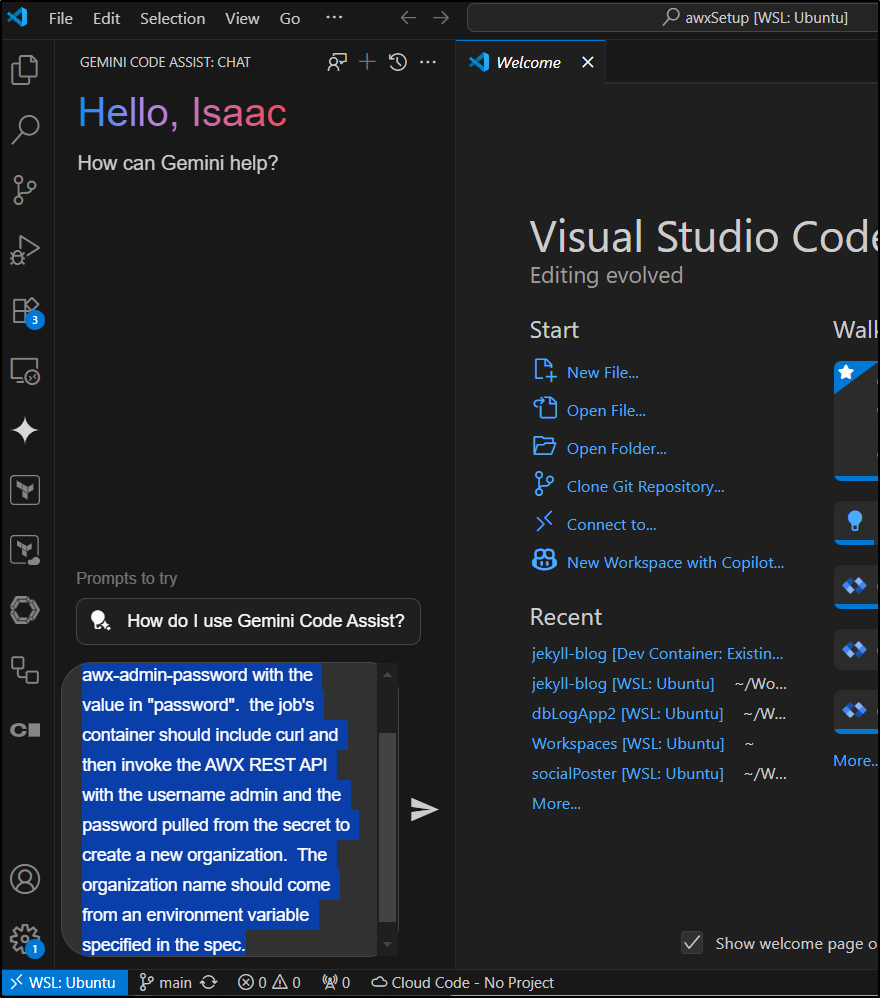Open recent Workspaces [WSL: Ubuntu]

pyautogui.click(x=628, y=743)
